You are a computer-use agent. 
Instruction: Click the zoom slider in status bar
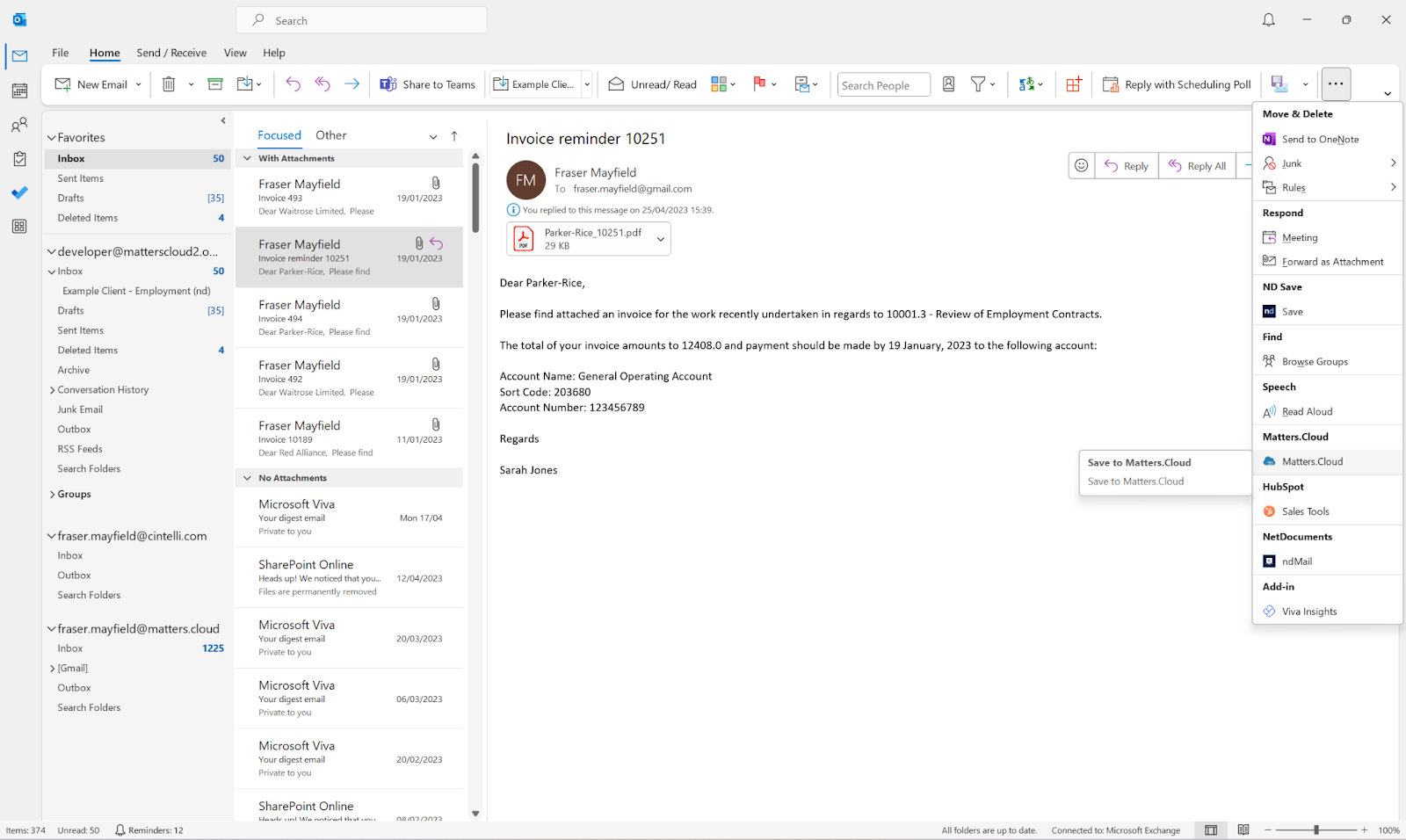pyautogui.click(x=1316, y=829)
